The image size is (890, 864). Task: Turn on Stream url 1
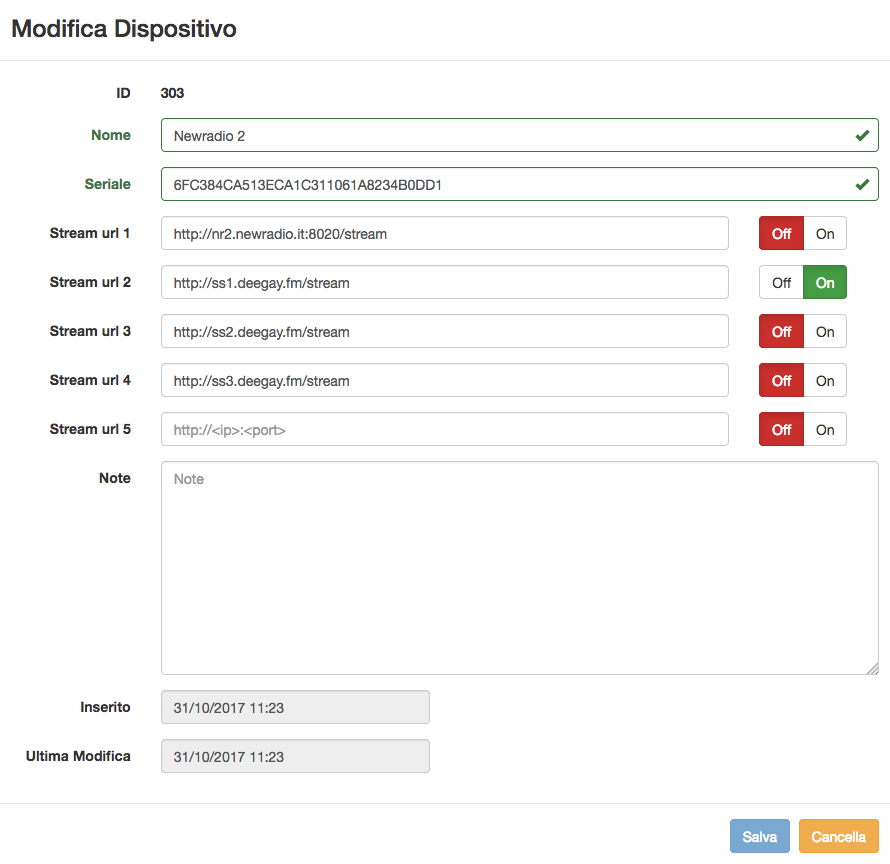825,233
